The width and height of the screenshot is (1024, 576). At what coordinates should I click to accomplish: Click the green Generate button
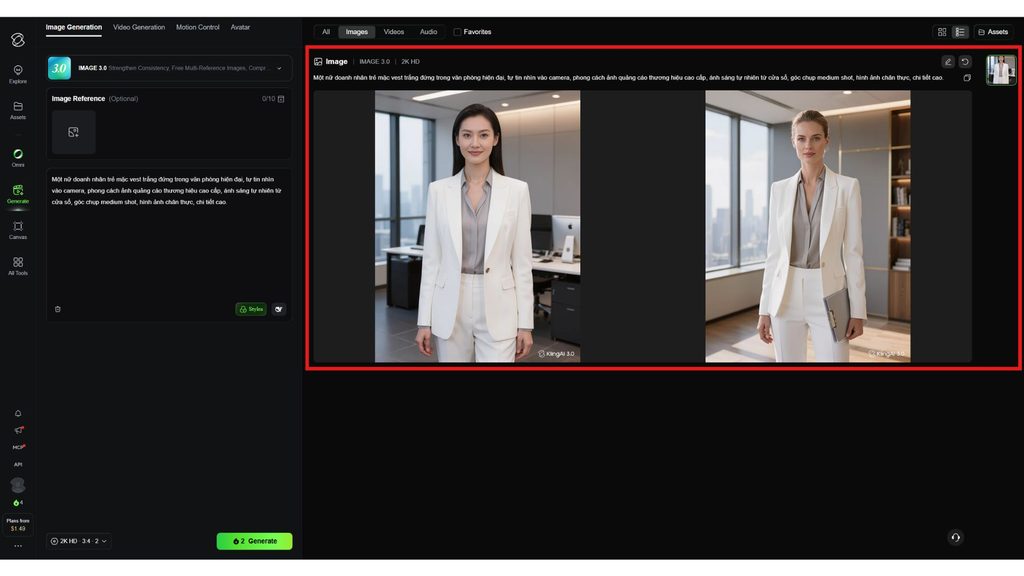(254, 541)
